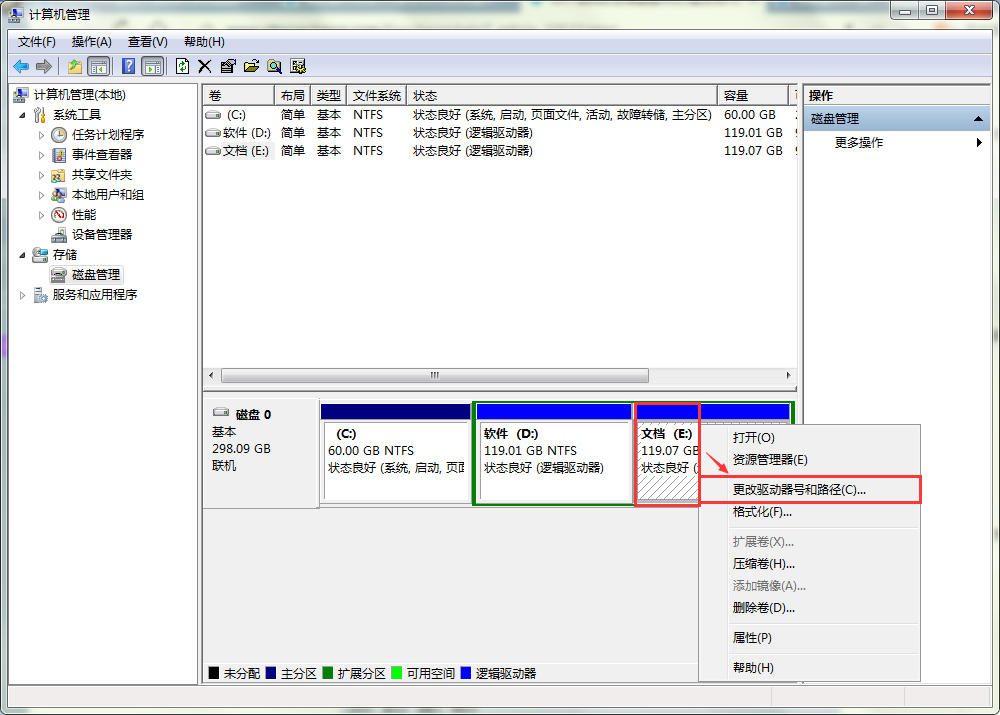The image size is (1000, 715).
Task: Click the Up one level folder icon
Action: pos(75,66)
